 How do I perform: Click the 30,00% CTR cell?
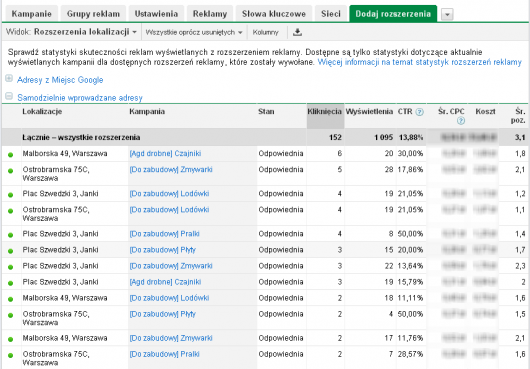coord(411,154)
